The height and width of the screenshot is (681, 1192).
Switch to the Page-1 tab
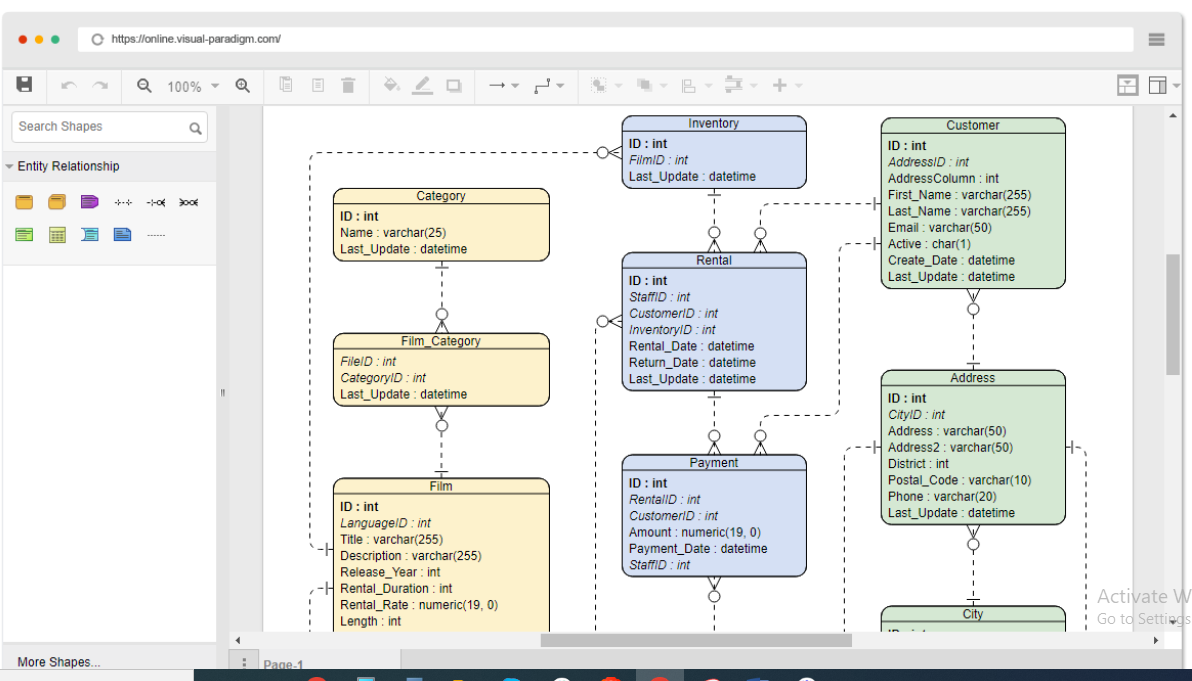283,664
